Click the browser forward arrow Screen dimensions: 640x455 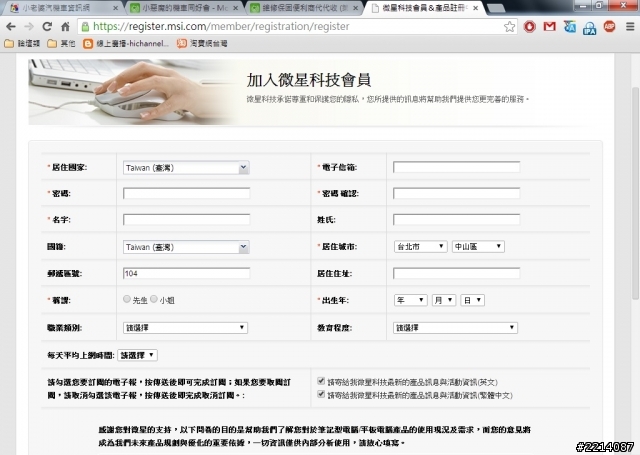tap(29, 27)
